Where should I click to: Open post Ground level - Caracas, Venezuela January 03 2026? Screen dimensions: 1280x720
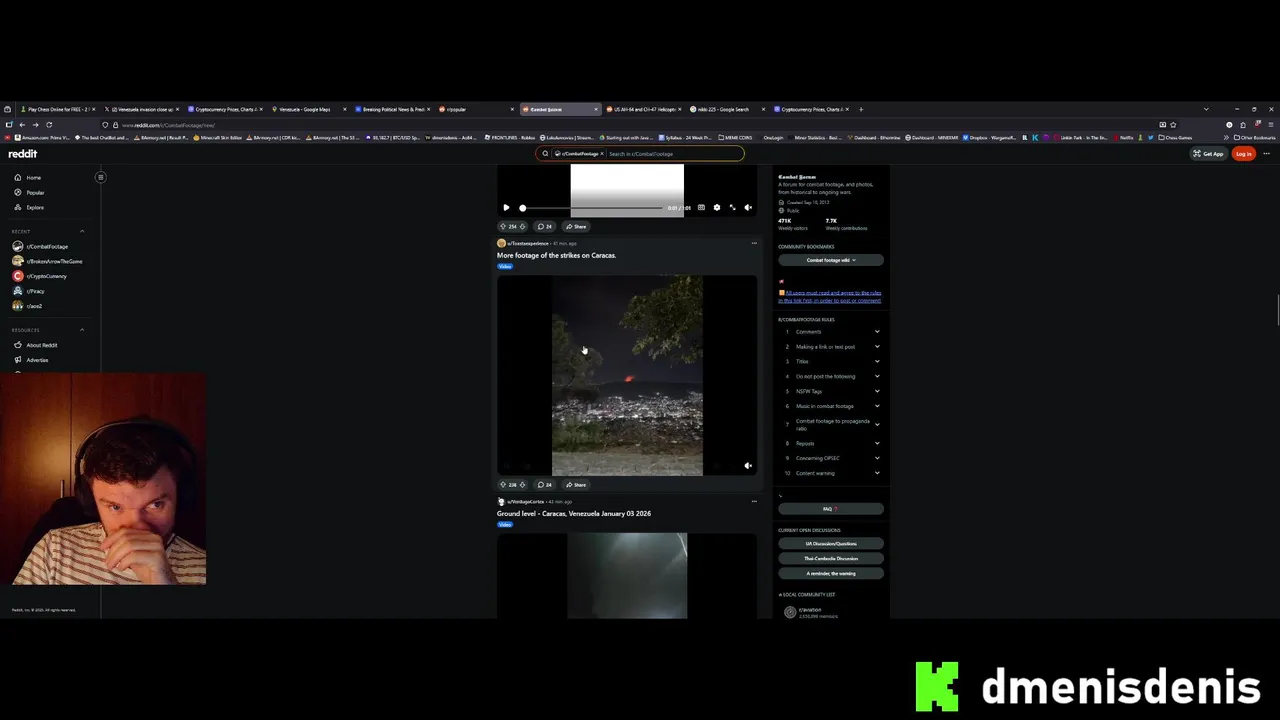click(574, 513)
